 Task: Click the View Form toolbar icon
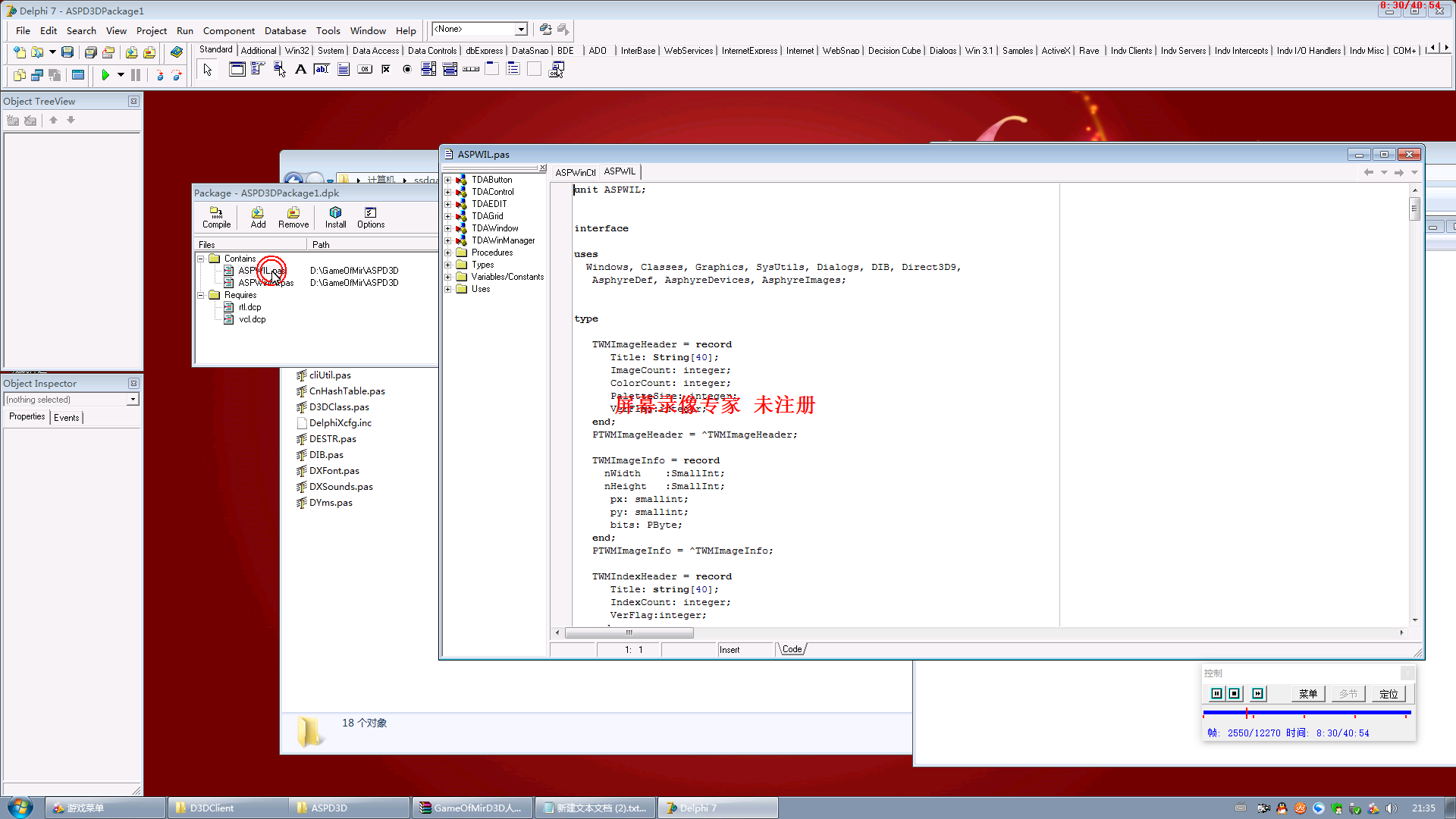click(36, 74)
